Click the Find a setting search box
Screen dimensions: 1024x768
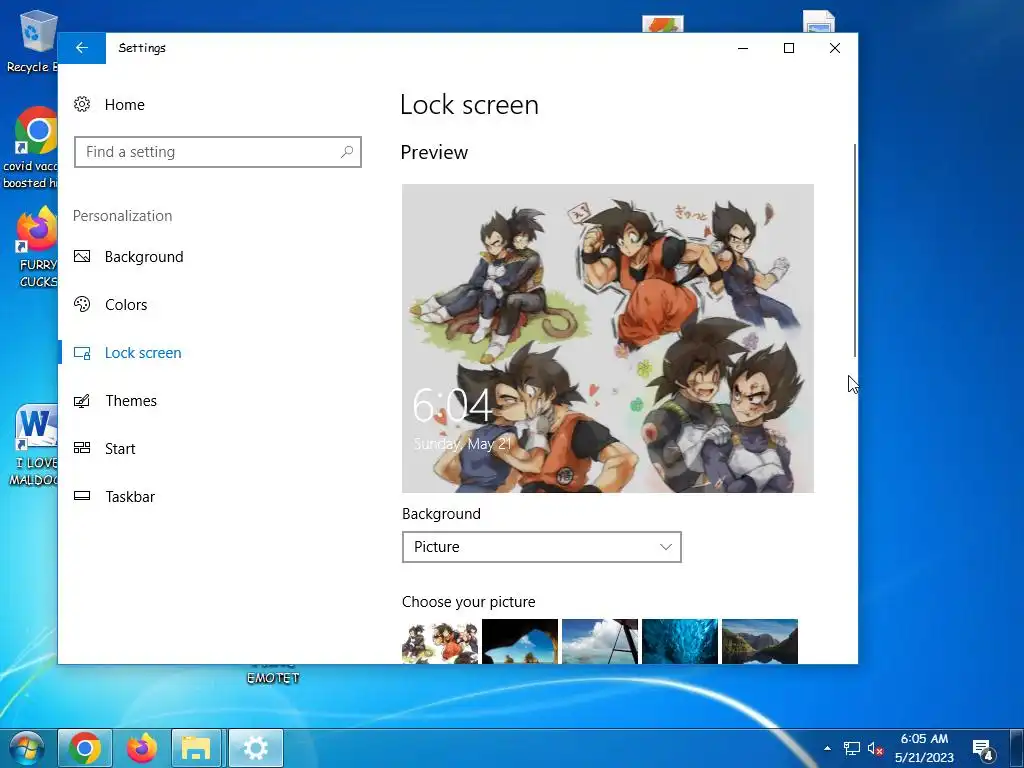pos(217,152)
